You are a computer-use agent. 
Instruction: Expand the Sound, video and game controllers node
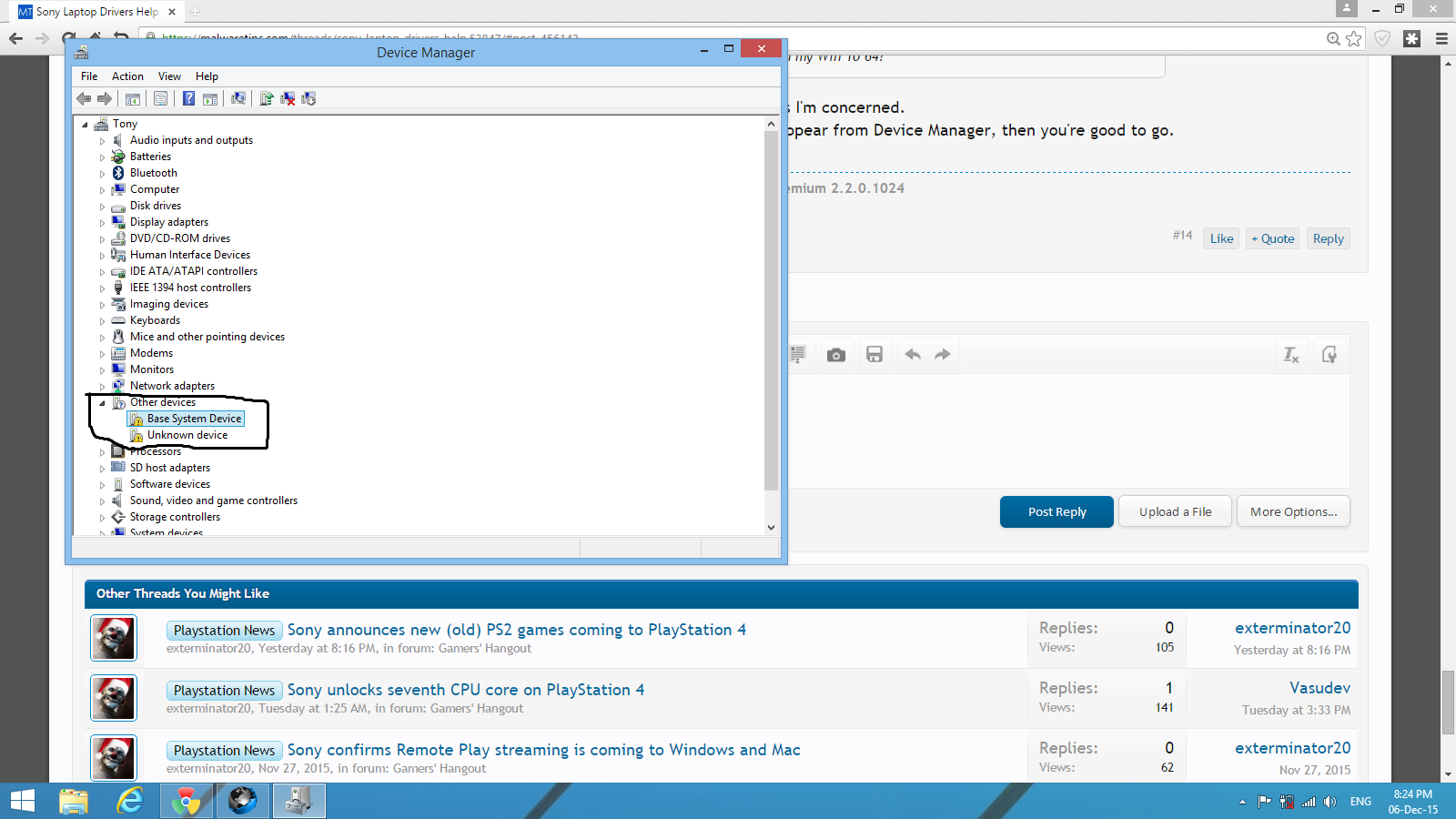tap(102, 501)
